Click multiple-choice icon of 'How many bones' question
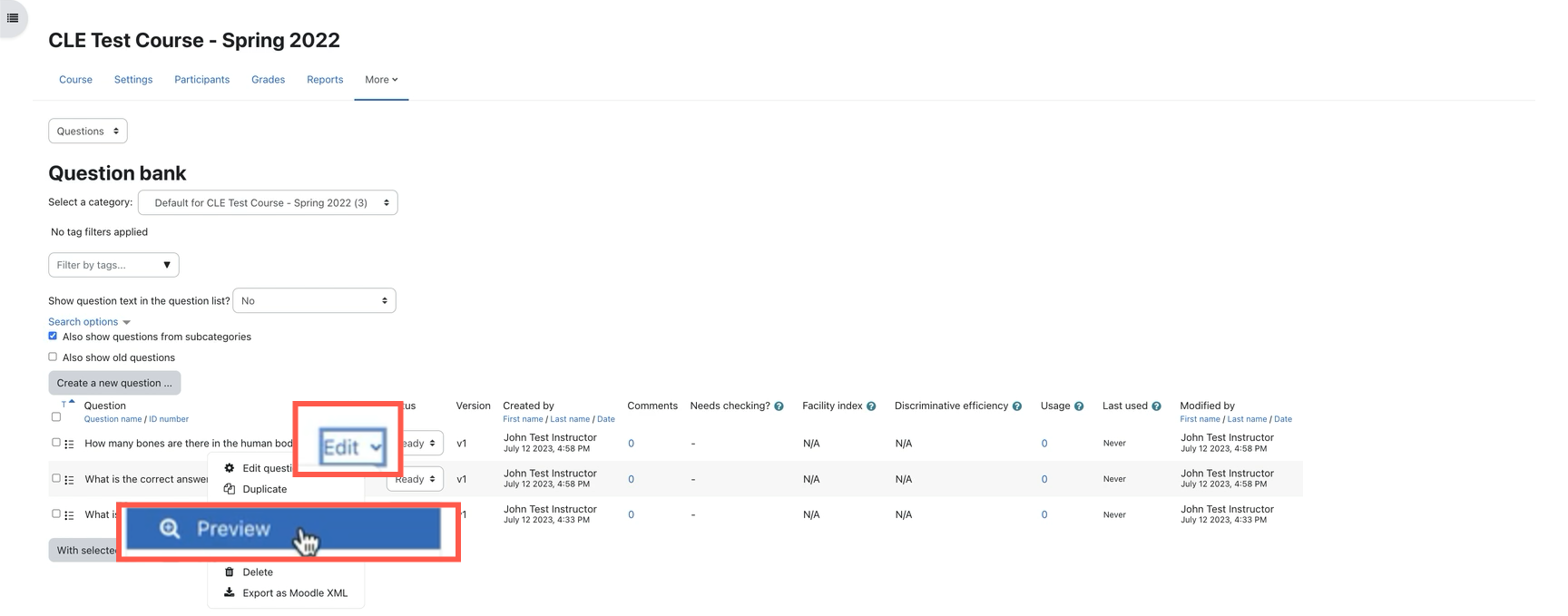 click(x=69, y=444)
